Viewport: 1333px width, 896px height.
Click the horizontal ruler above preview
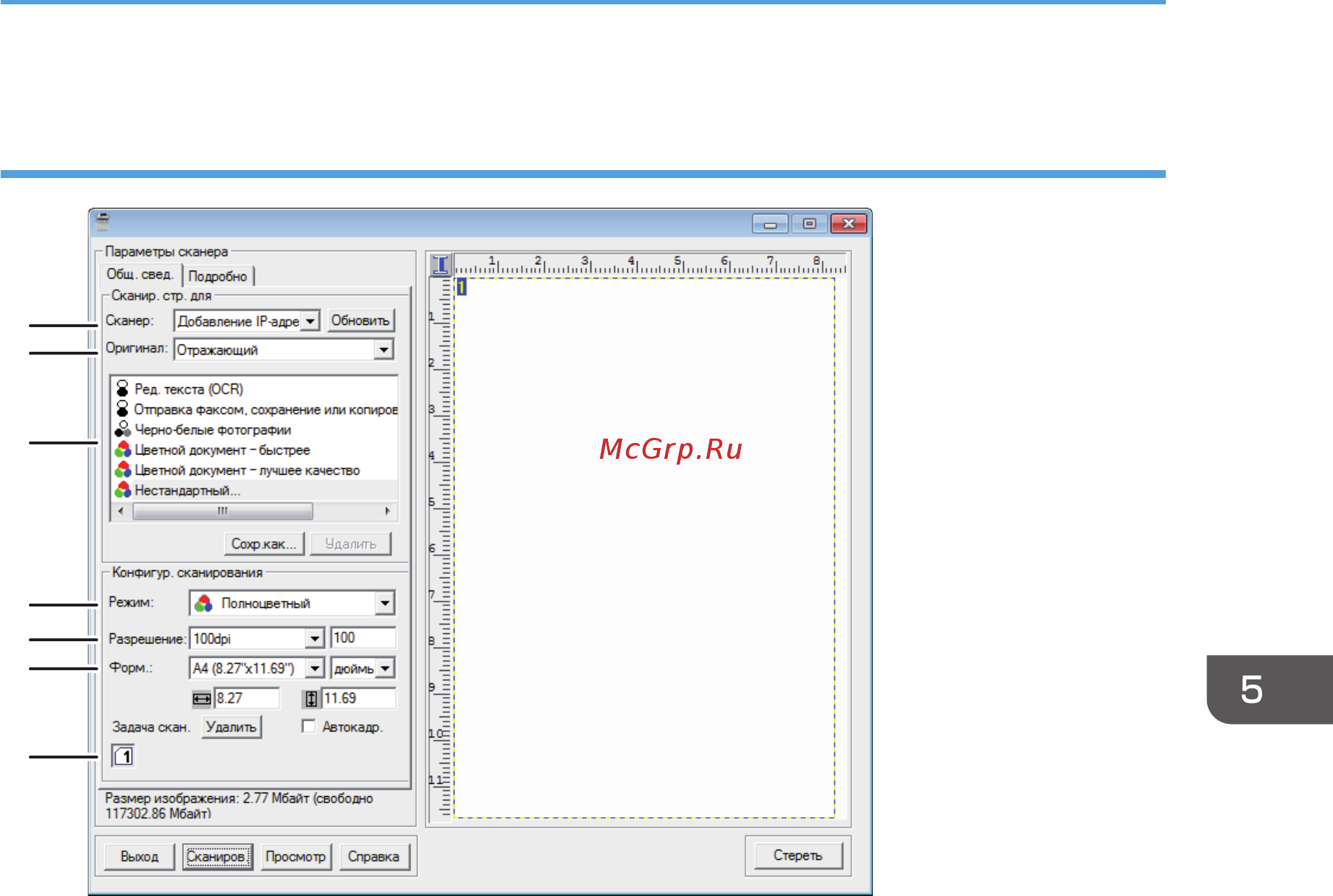tap(650, 264)
